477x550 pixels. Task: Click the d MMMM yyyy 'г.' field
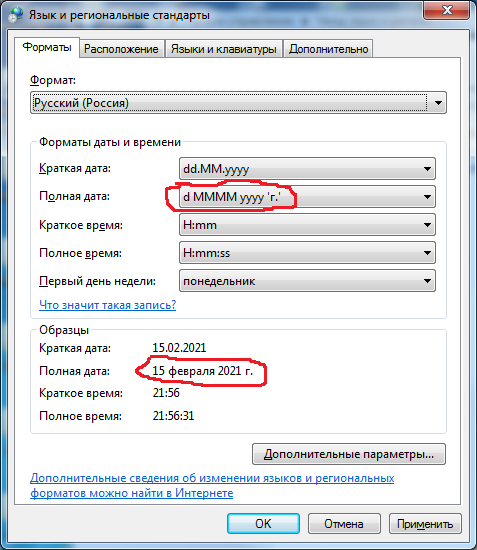(x=307, y=197)
